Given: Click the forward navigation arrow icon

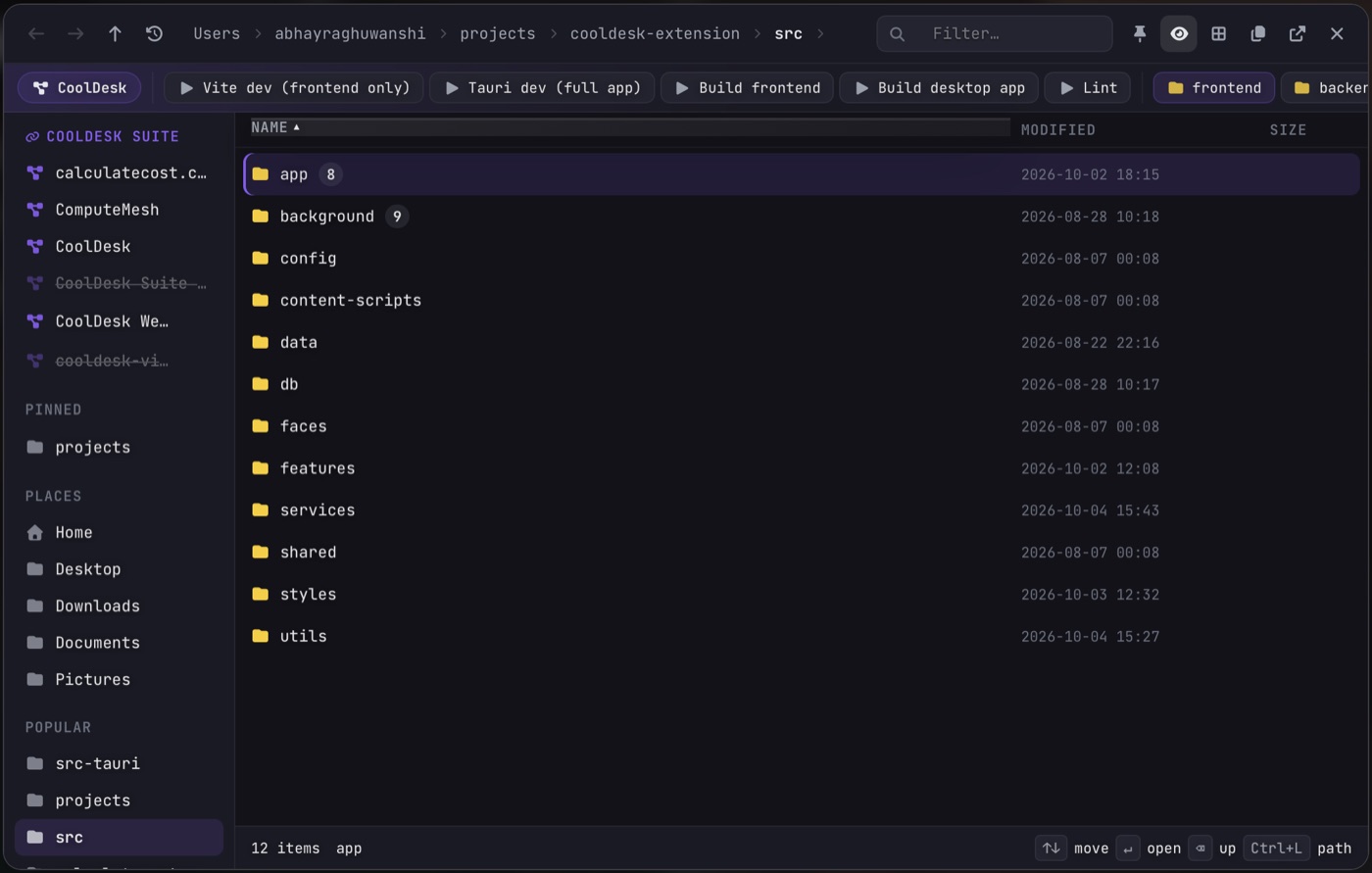Looking at the screenshot, I should coord(75,33).
